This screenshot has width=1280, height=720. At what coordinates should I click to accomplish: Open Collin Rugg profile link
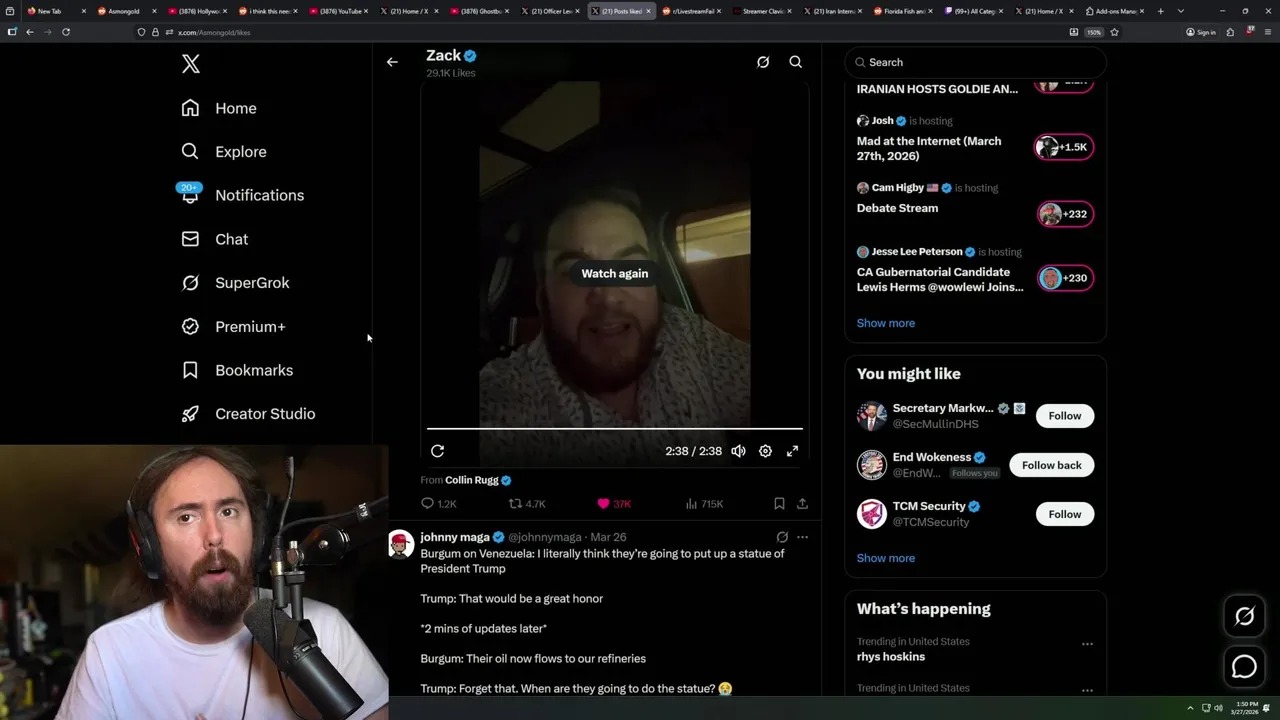(471, 480)
